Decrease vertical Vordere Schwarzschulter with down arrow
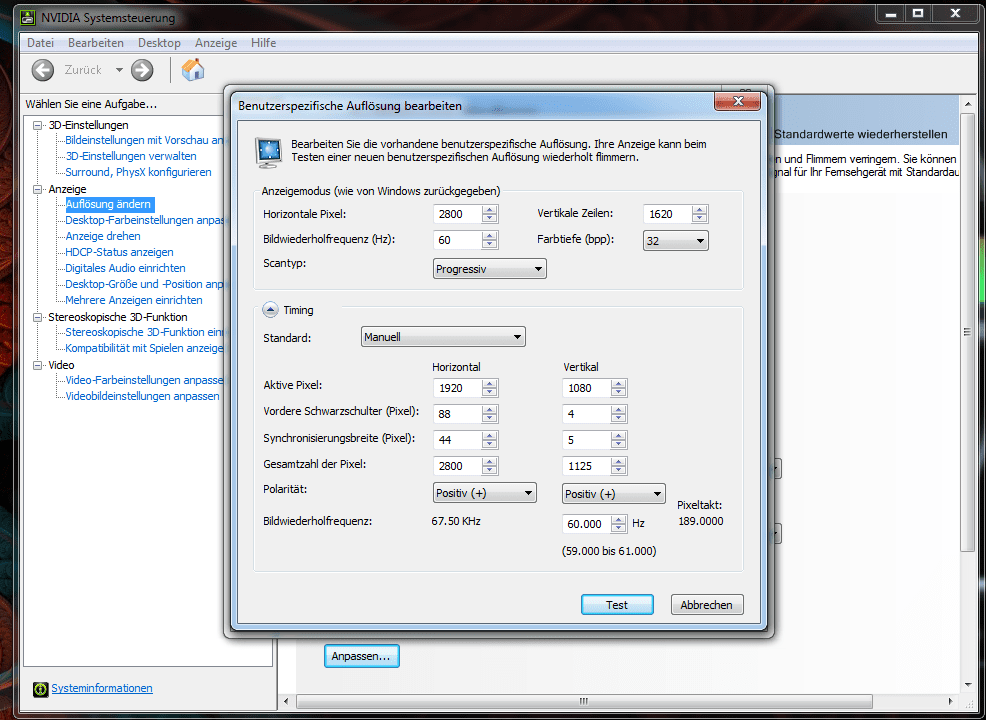This screenshot has height=720, width=986. coord(619,418)
